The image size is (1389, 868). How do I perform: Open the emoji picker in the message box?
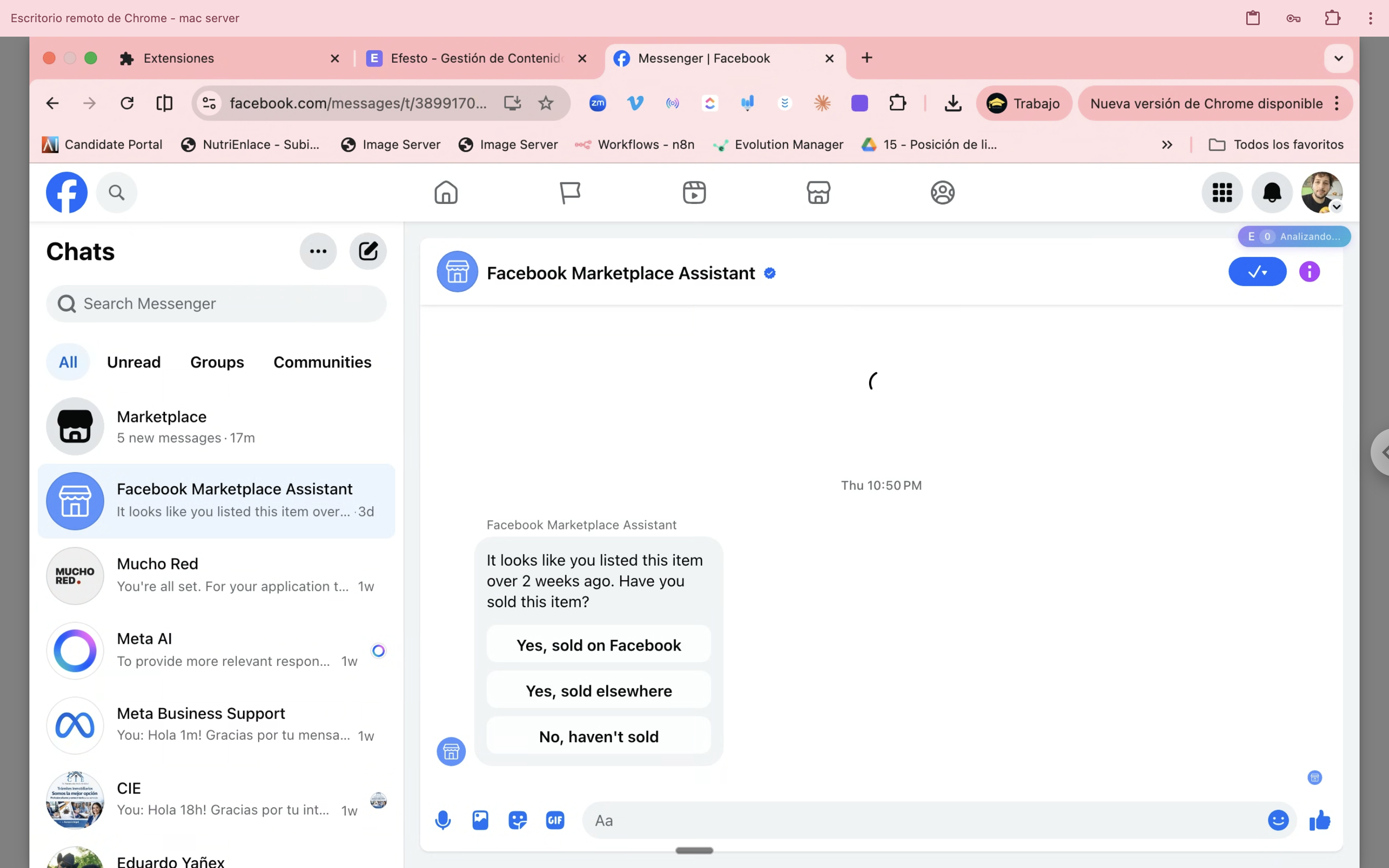coord(1278,820)
